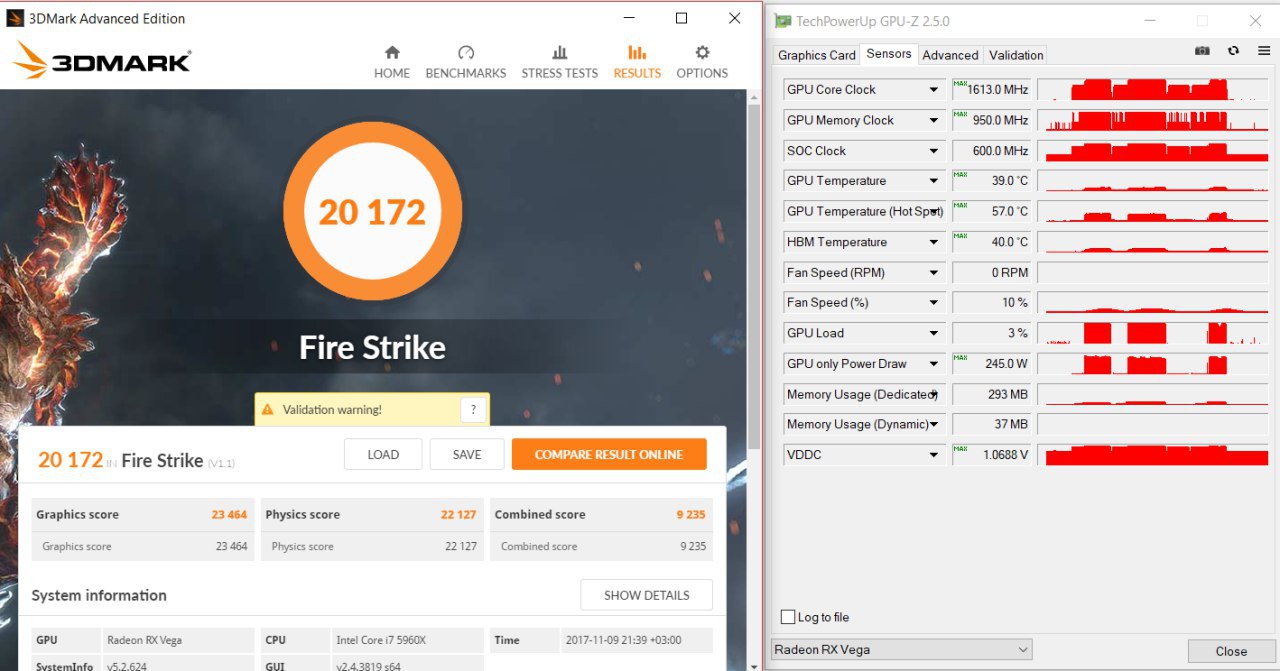Click the GPU-Z Close button
Image resolution: width=1280 pixels, height=671 pixels.
(x=1231, y=651)
